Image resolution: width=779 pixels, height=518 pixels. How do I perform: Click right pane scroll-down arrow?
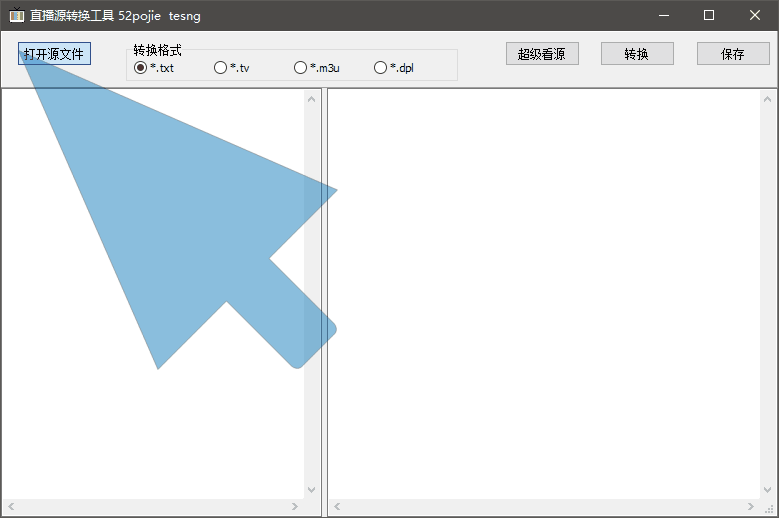768,490
